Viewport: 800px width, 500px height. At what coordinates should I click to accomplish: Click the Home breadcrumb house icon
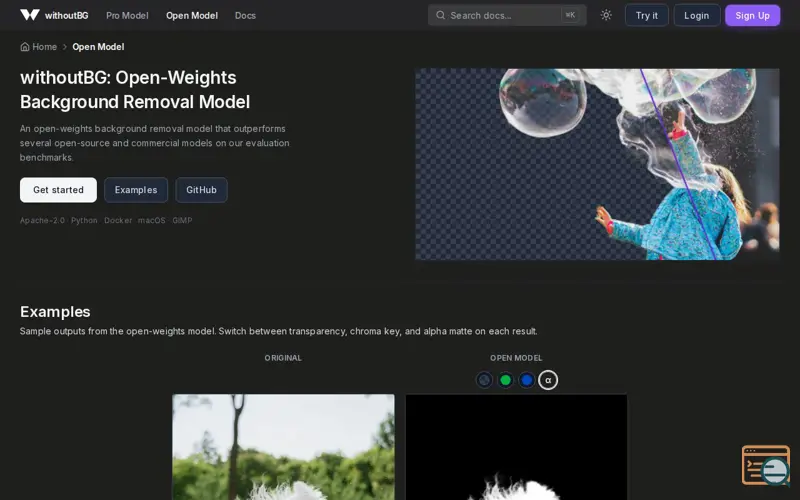coord(24,47)
